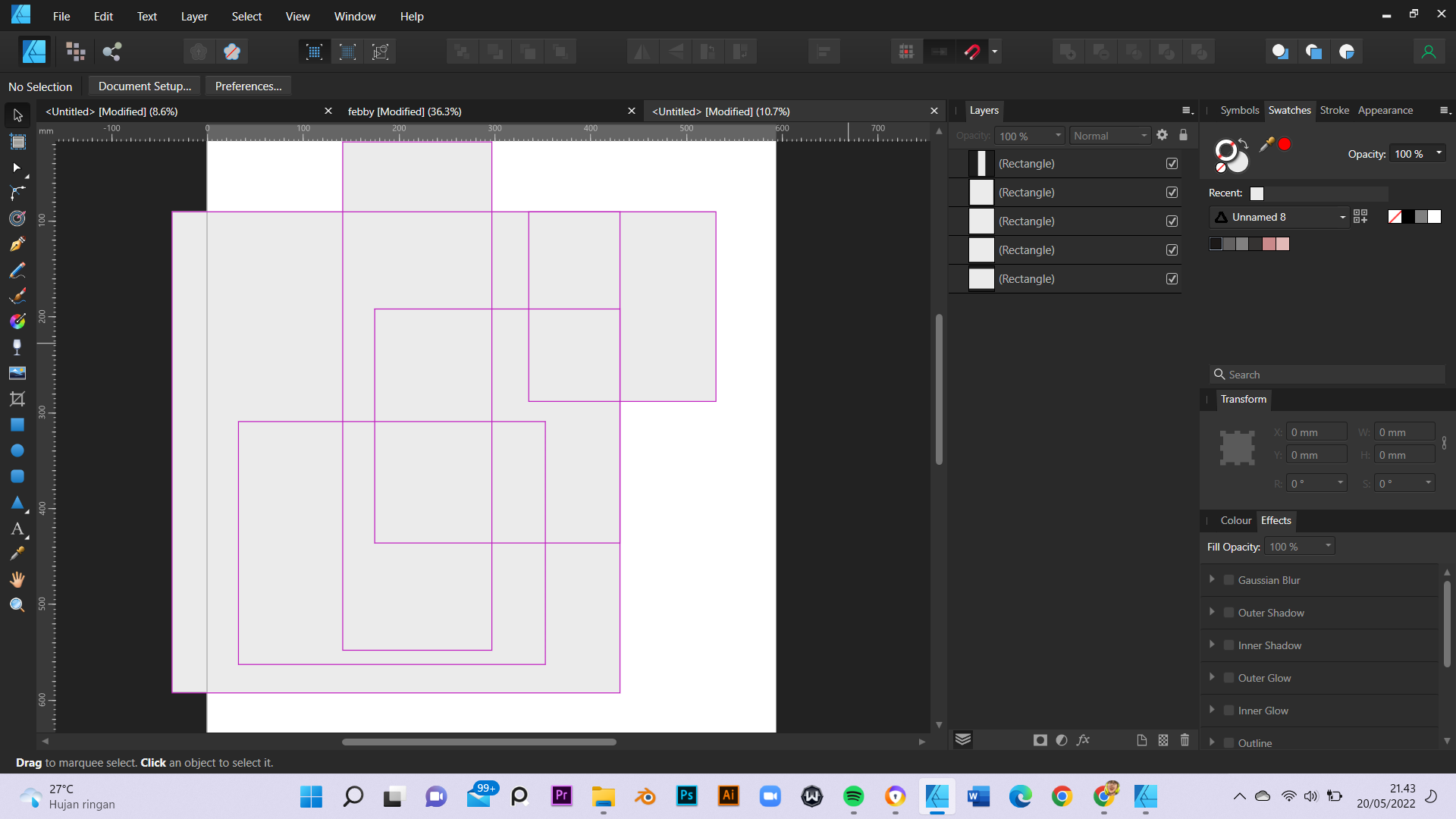
Task: Open the Layer menu
Action: coord(194,16)
